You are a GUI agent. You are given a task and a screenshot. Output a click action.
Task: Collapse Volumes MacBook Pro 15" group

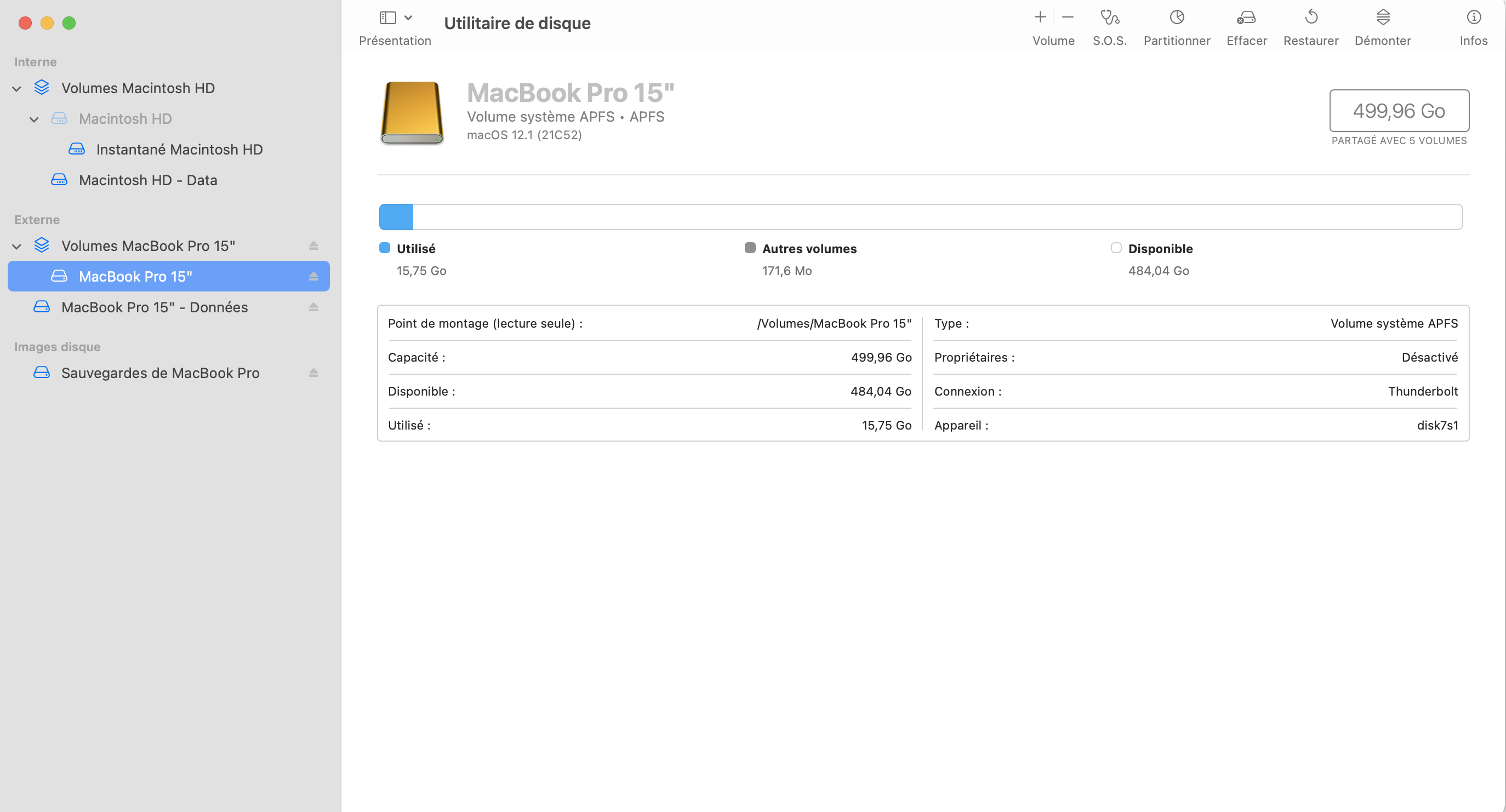pos(17,247)
